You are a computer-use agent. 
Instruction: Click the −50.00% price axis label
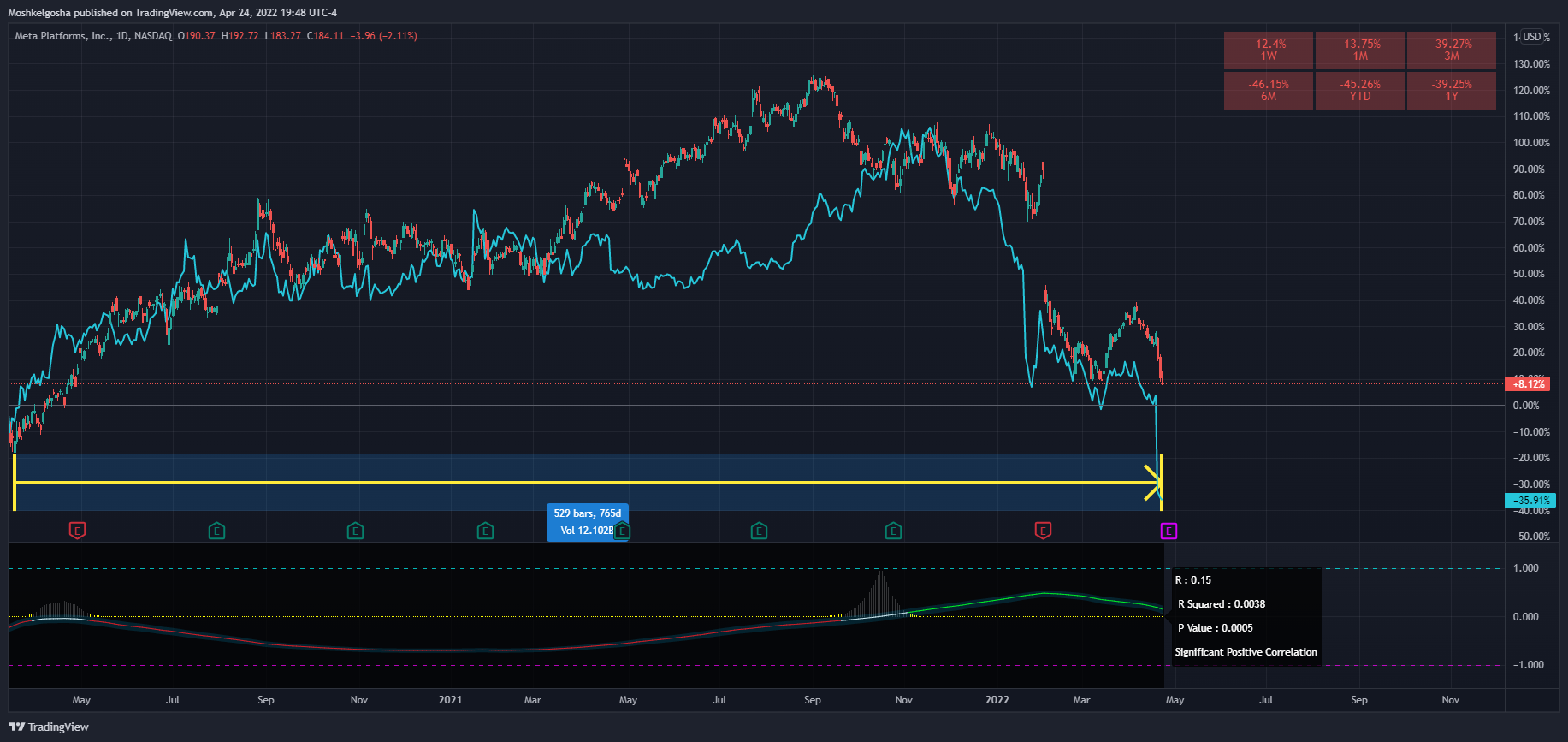(1530, 537)
